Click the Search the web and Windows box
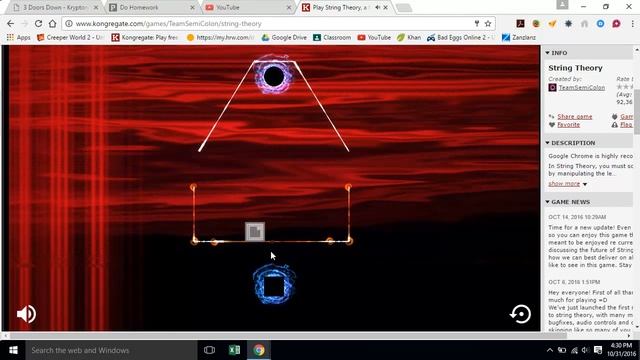640x360 pixels. 111,350
